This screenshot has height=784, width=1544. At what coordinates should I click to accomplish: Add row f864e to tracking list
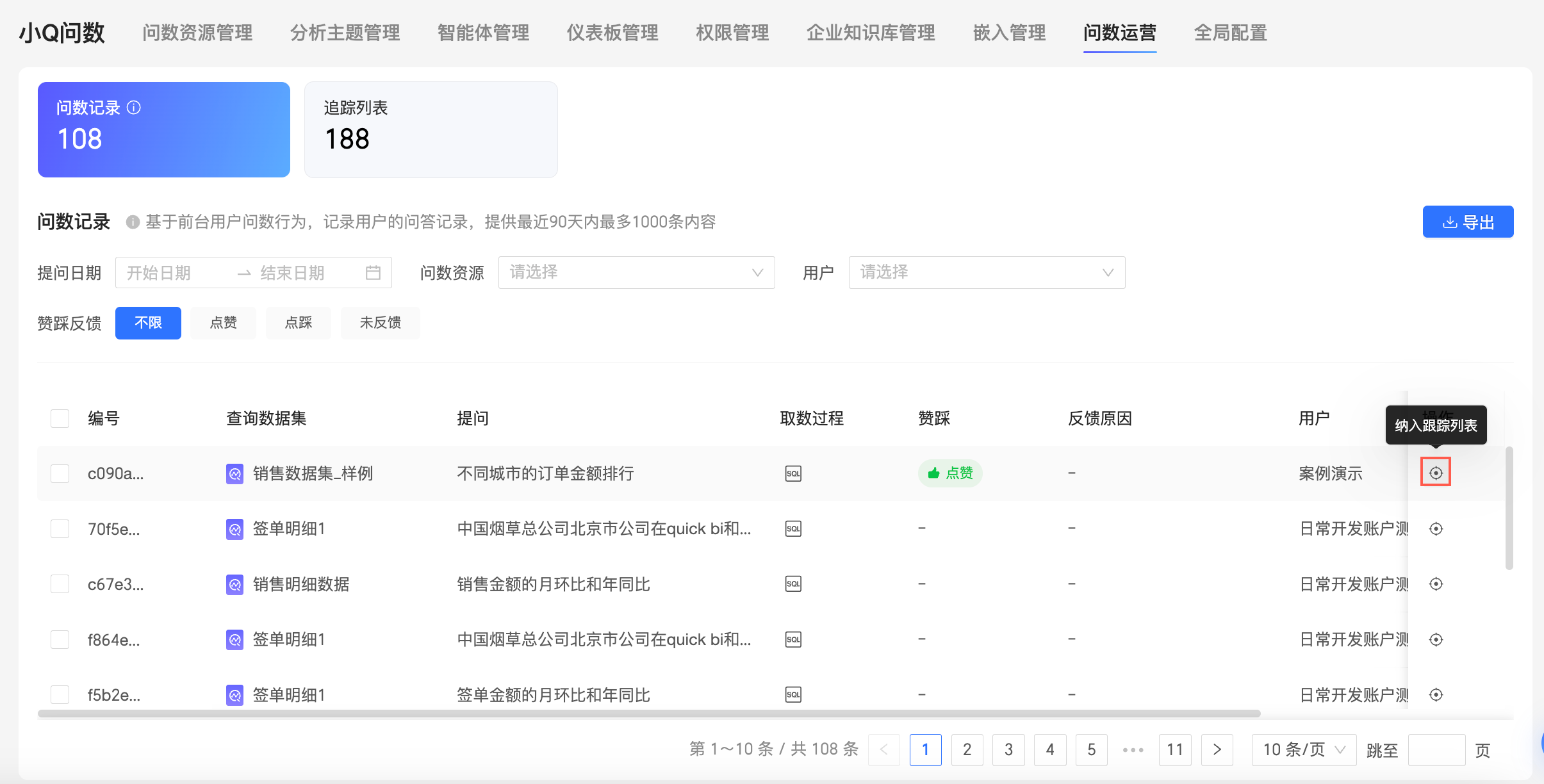coord(1436,639)
